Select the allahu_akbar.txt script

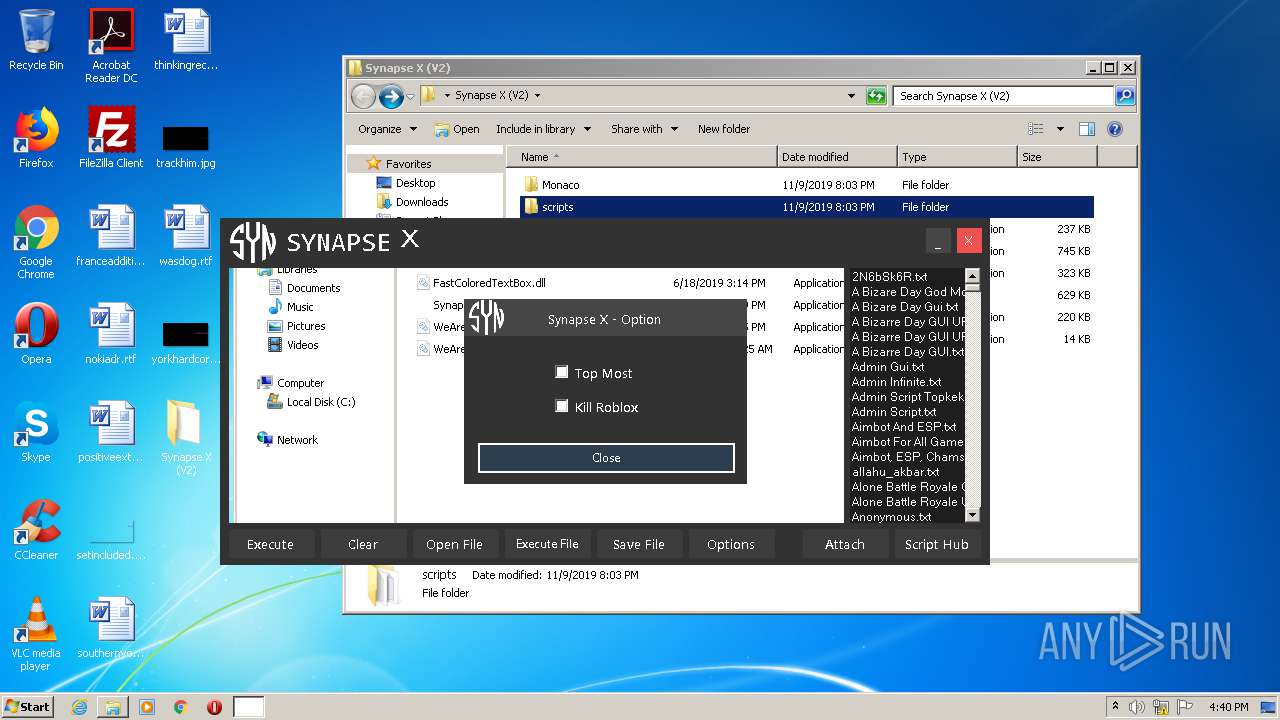[895, 471]
